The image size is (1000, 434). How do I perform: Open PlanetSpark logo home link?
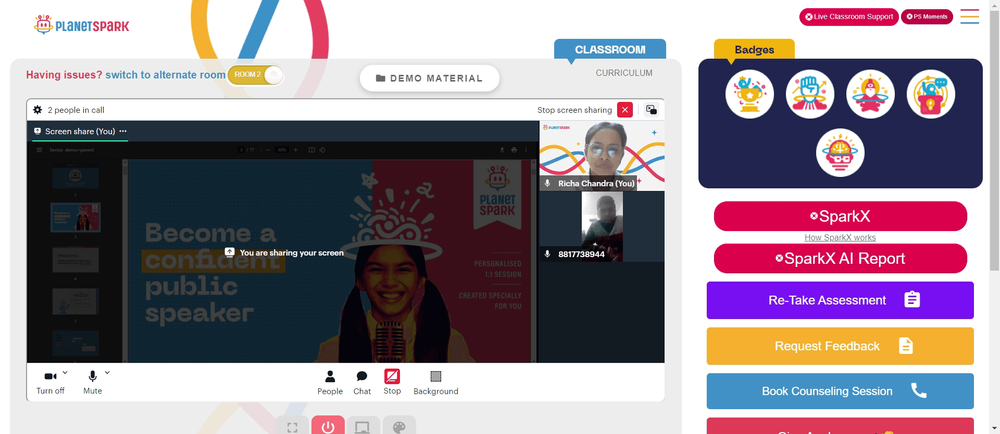(x=81, y=25)
